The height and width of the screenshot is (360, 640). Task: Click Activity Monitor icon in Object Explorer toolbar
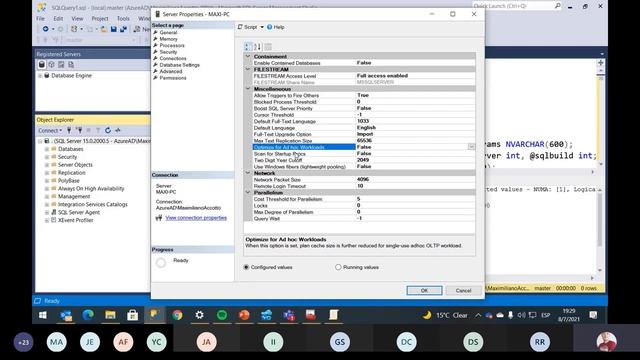(118, 130)
